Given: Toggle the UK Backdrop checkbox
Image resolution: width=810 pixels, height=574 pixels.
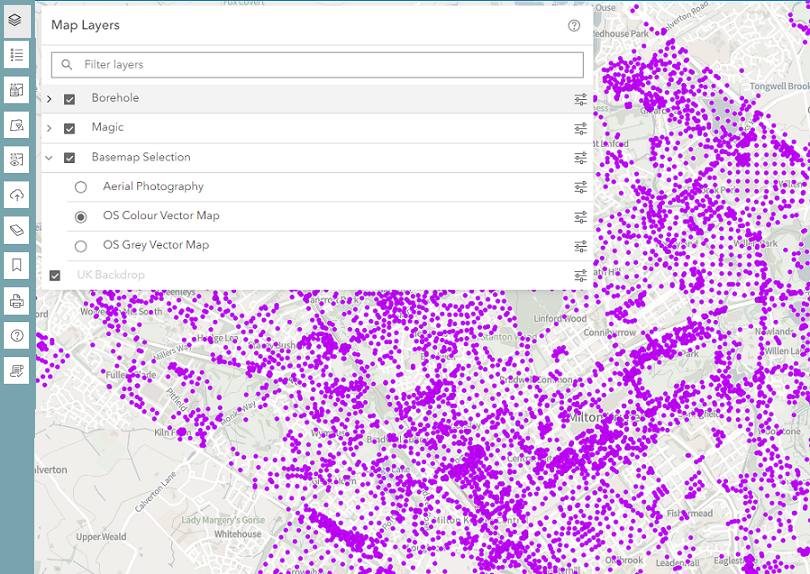Looking at the screenshot, I should [55, 275].
